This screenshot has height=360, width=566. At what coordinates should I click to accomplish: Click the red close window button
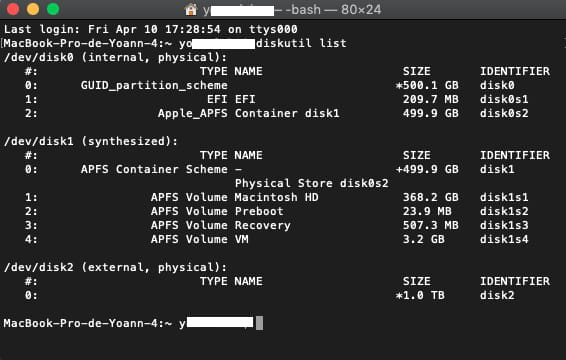tap(13, 9)
